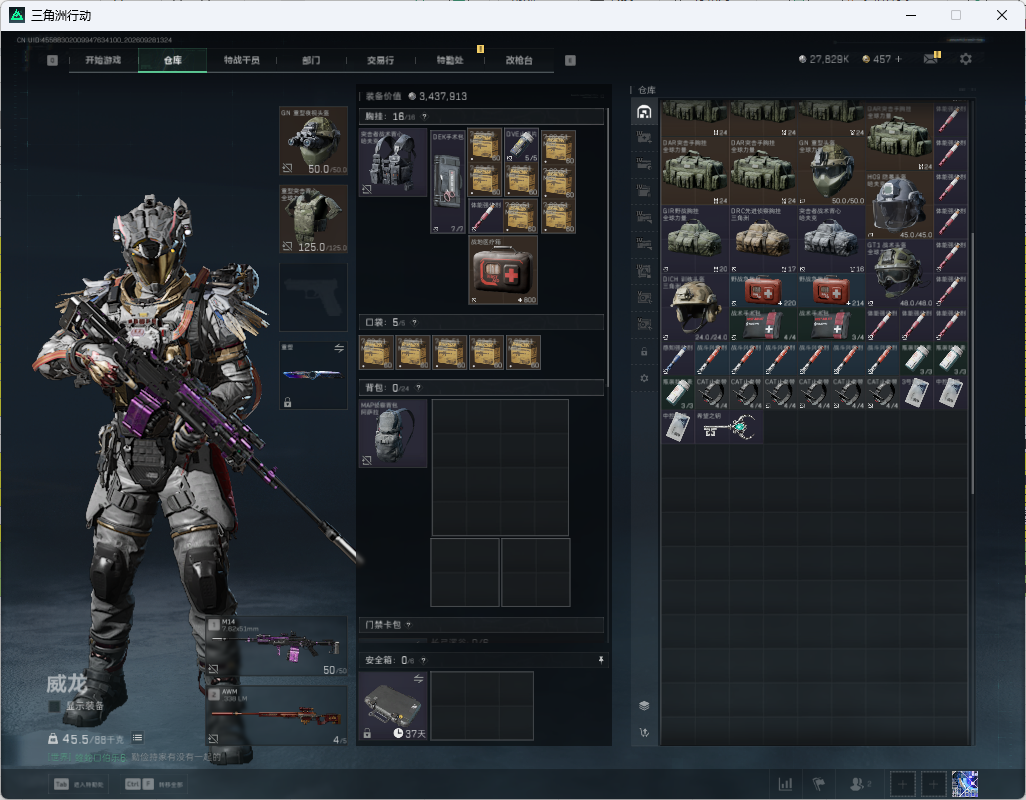Collapse the 胸挂 section header

[x=481, y=116]
